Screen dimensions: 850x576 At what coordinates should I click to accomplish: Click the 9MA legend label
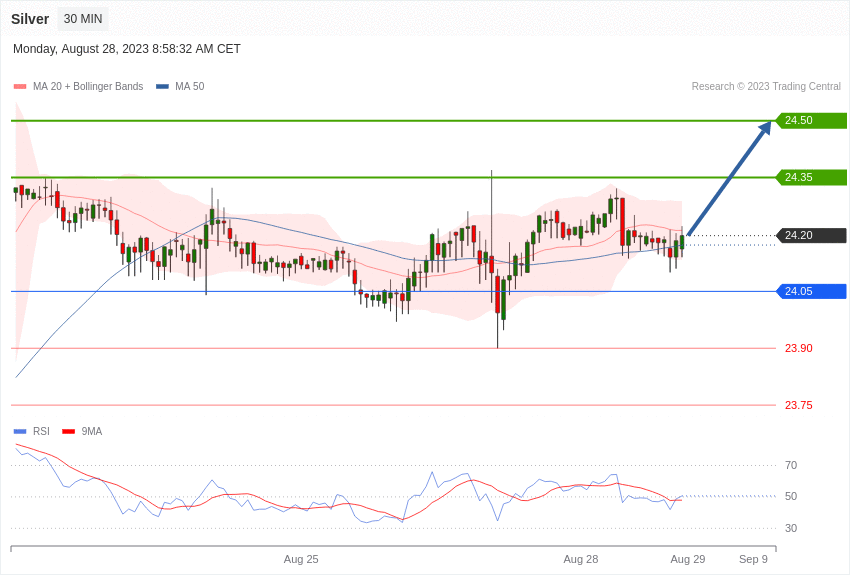pos(92,431)
